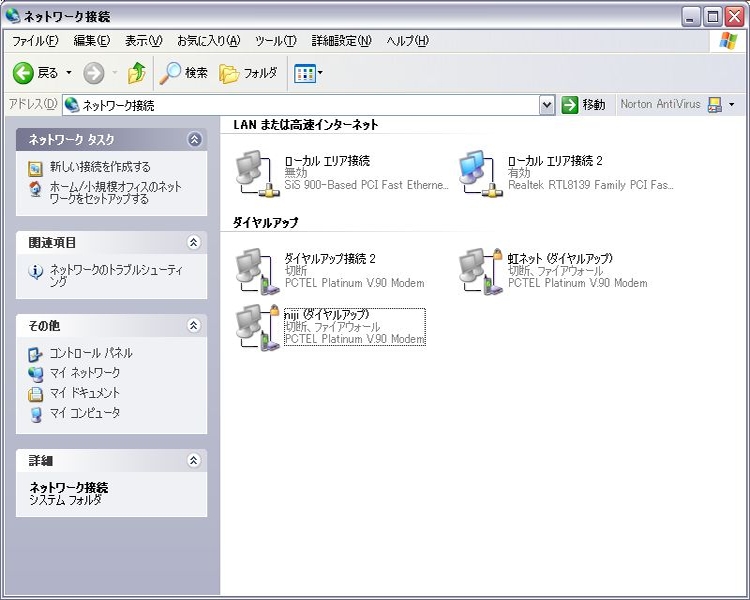Screen dimensions: 750x600
Task: Open the ファイル(F) menu
Action: 35,41
